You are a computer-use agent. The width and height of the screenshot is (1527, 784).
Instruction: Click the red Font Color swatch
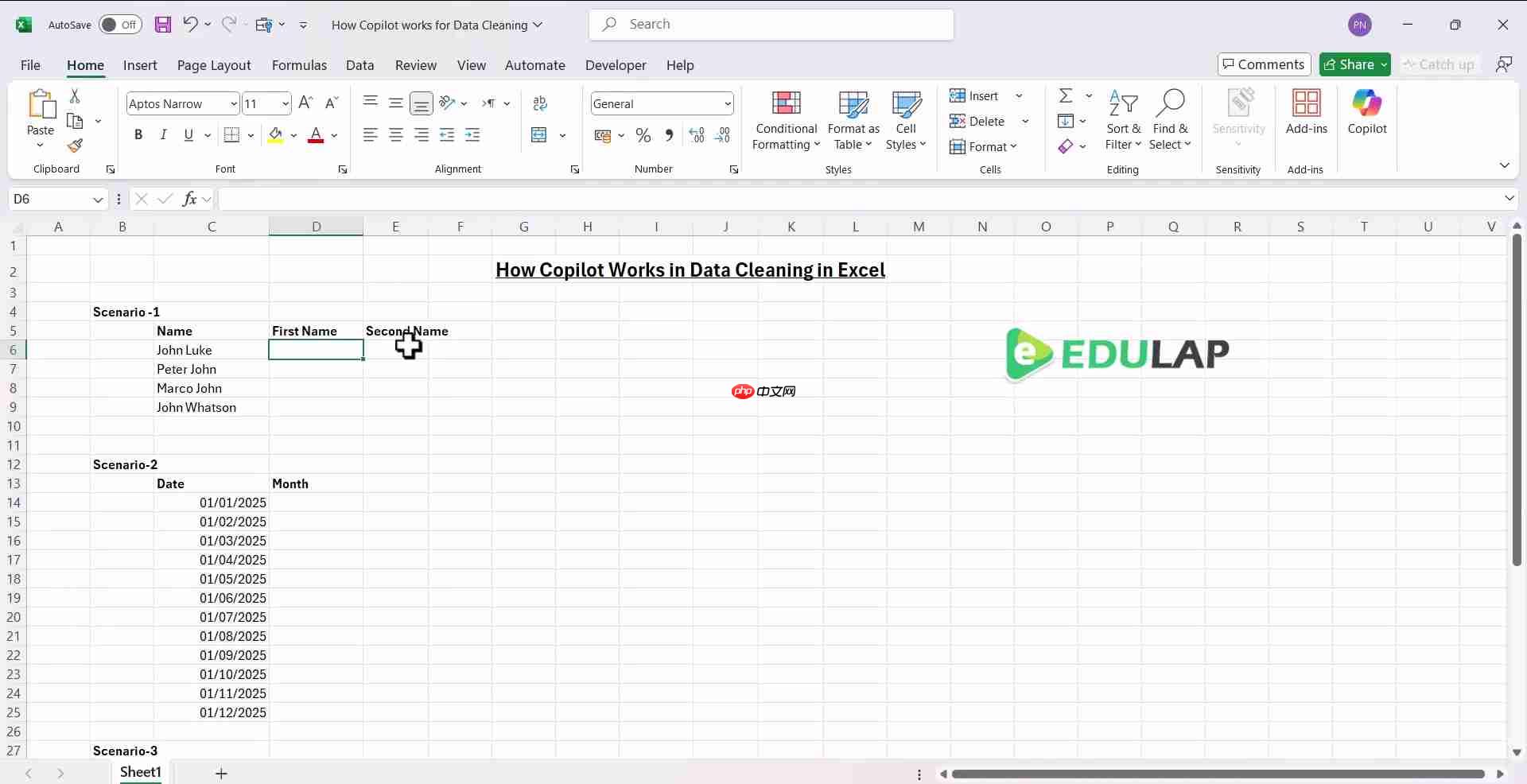316,135
